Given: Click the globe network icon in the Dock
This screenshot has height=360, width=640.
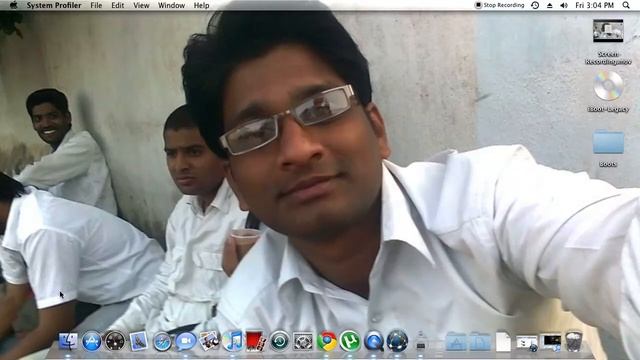Looking at the screenshot, I should [x=397, y=341].
